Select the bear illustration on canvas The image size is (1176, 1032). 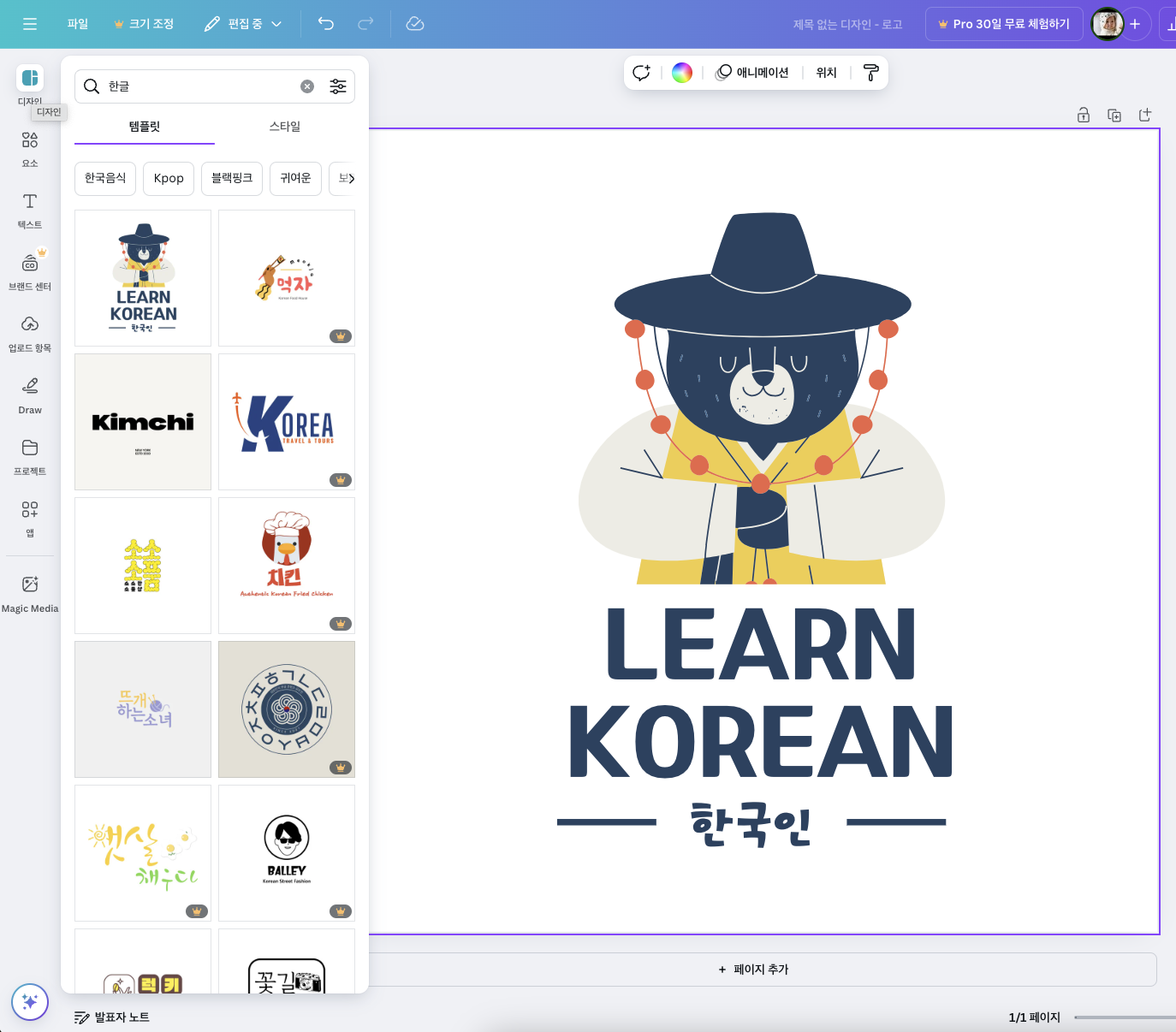[x=762, y=398]
